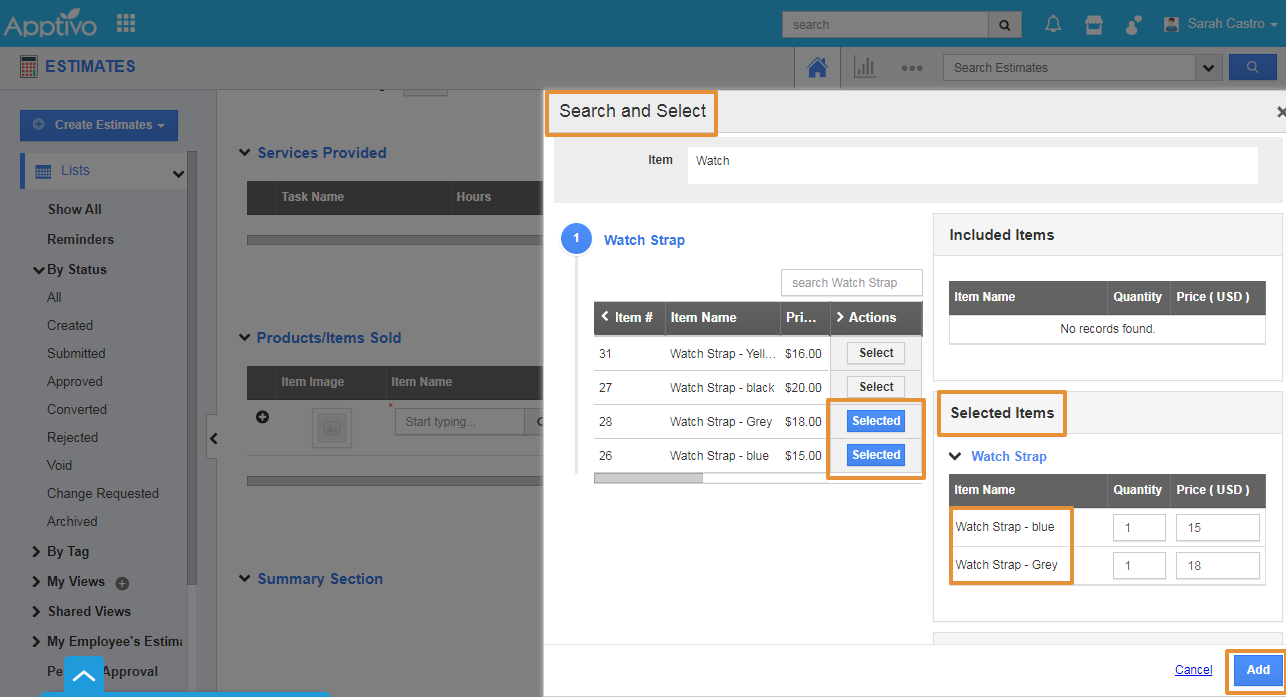Go to the Estimates home icon
The image size is (1286, 697).
[x=817, y=68]
